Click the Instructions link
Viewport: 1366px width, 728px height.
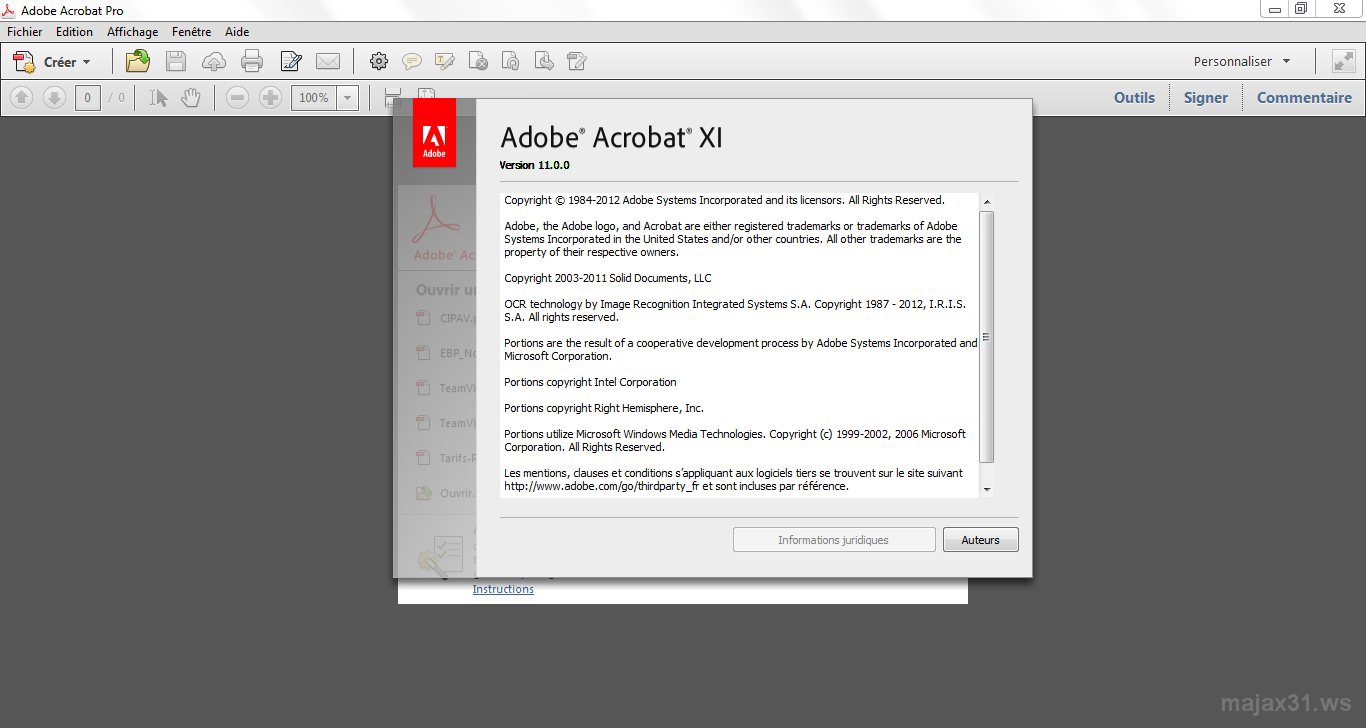503,589
